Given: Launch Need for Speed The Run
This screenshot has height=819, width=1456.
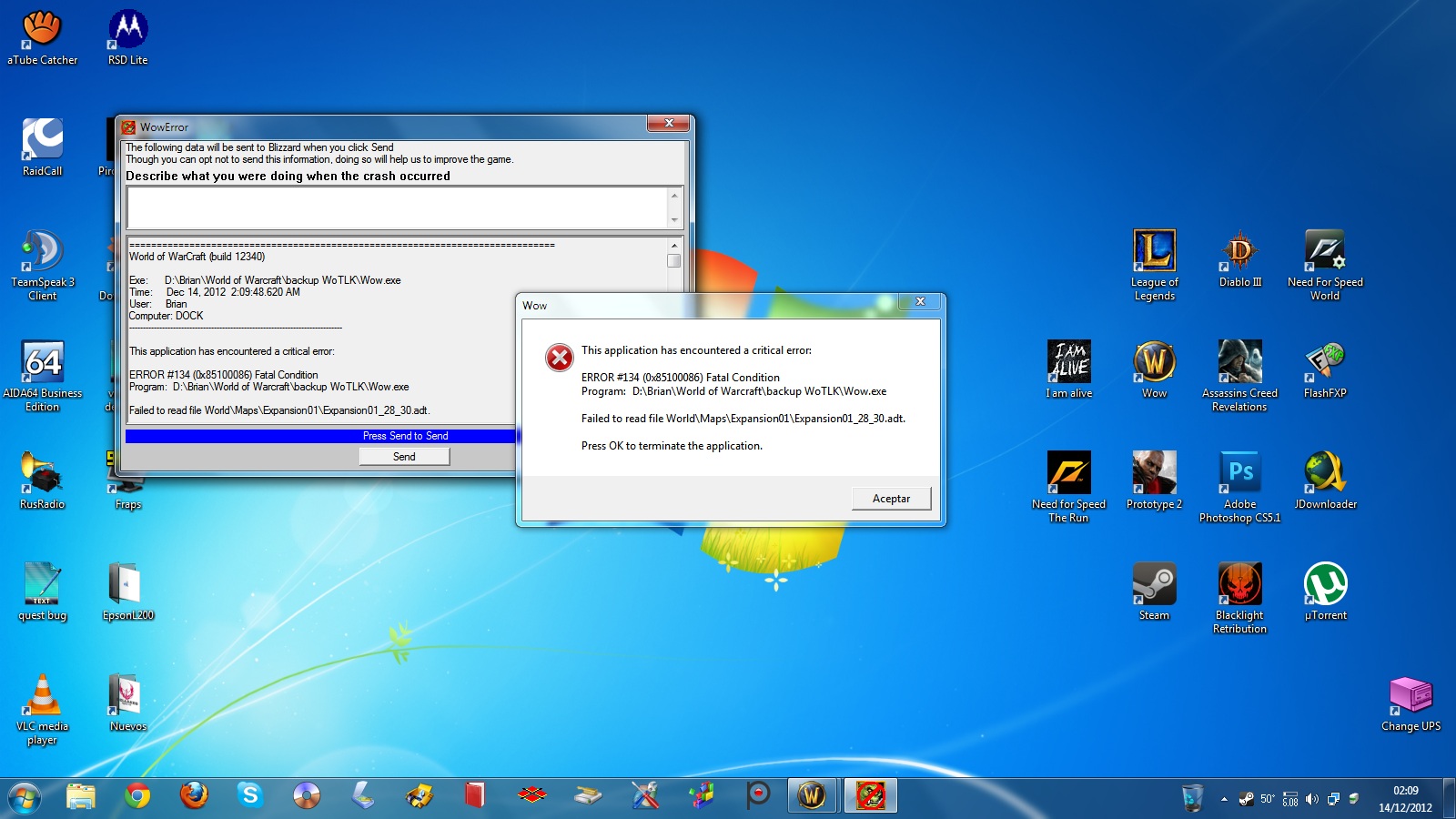Looking at the screenshot, I should [x=1068, y=487].
